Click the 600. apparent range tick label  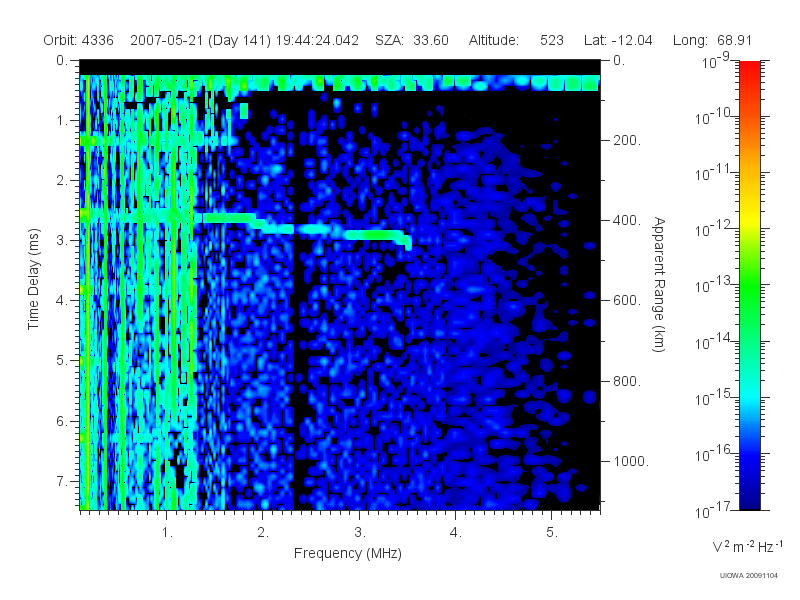[x=627, y=301]
